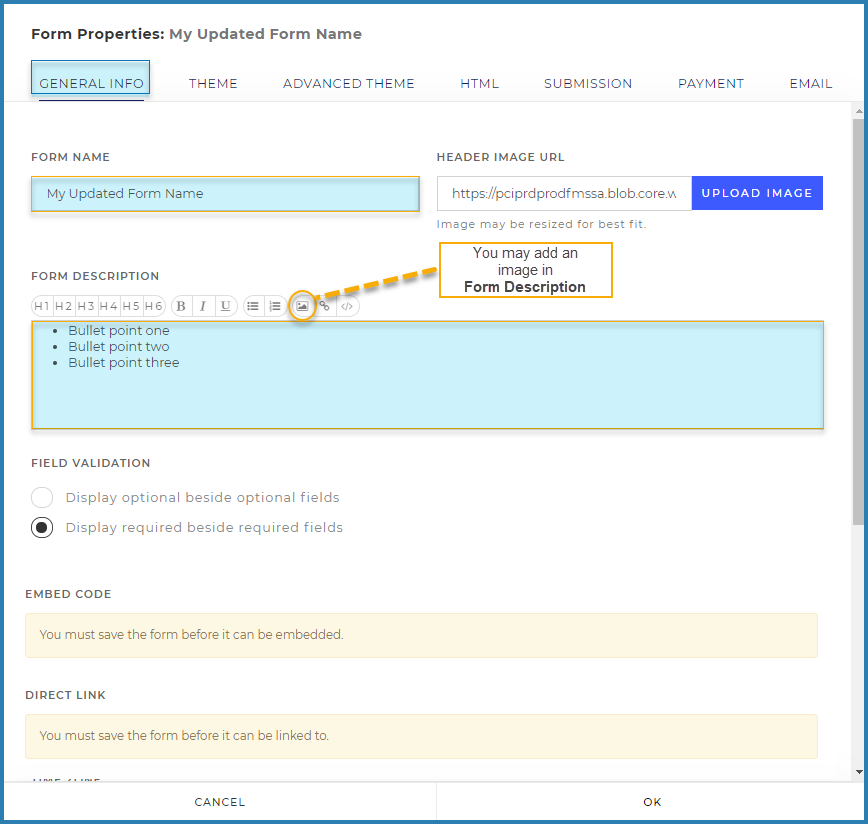Click the Header Image URL field
Viewport: 868px width, 824px height.
coord(564,193)
